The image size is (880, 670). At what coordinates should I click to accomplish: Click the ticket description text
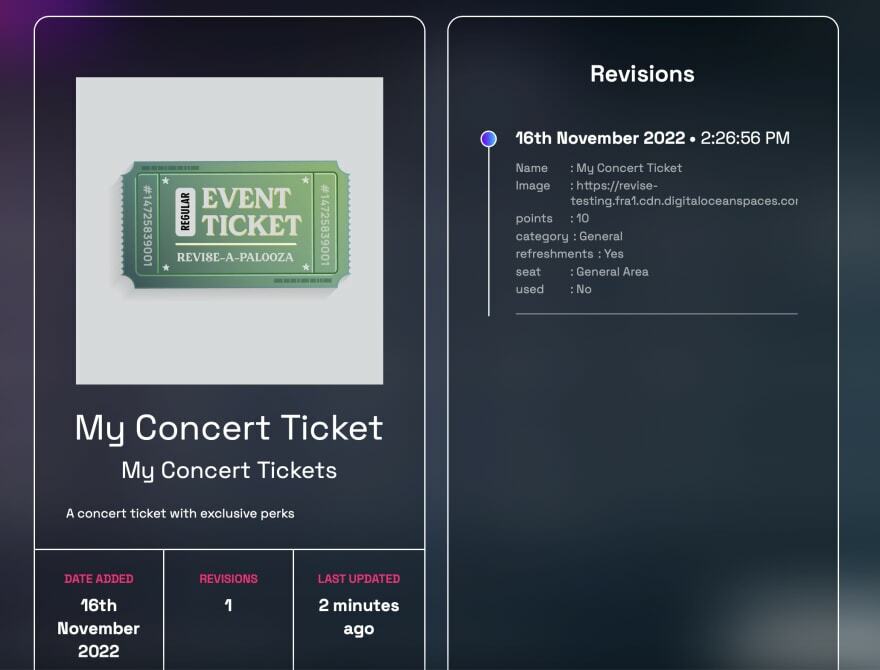pyautogui.click(x=180, y=514)
